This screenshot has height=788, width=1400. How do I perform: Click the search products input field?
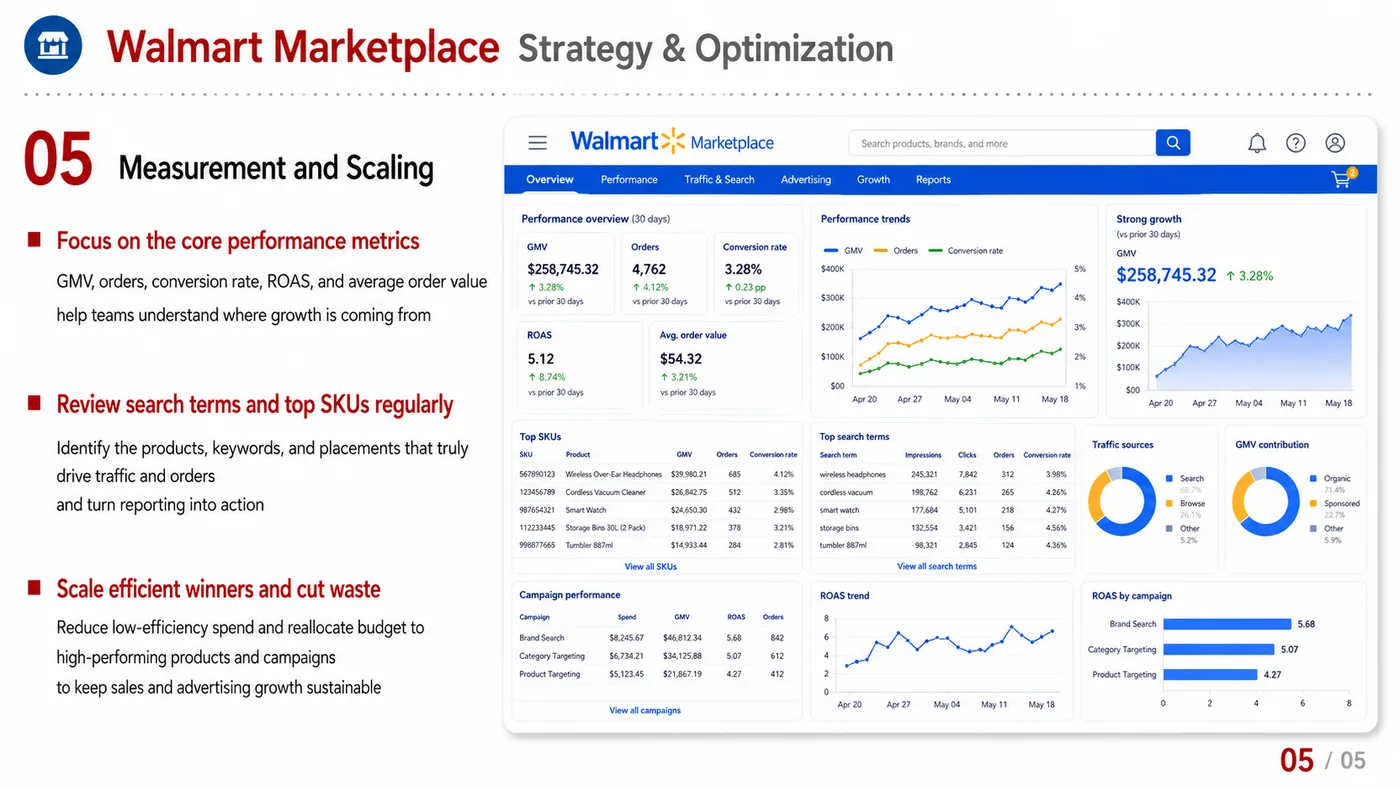(1002, 143)
